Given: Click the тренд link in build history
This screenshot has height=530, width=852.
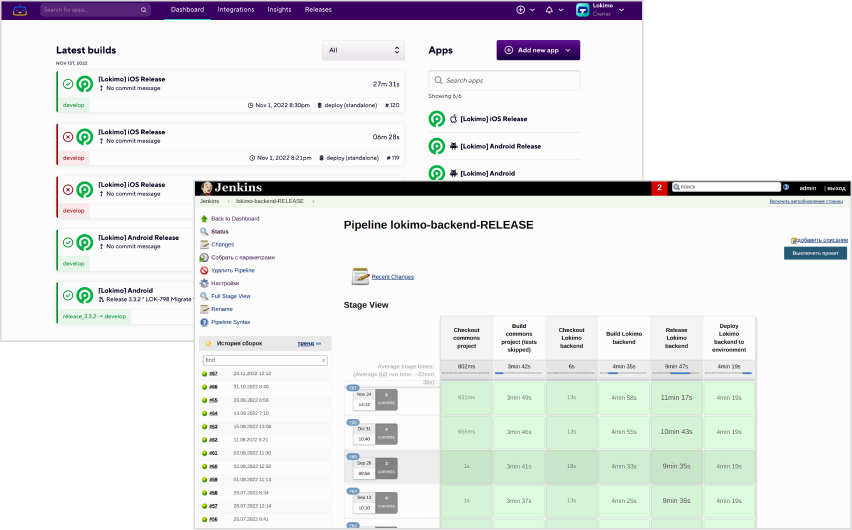Looking at the screenshot, I should [305, 344].
